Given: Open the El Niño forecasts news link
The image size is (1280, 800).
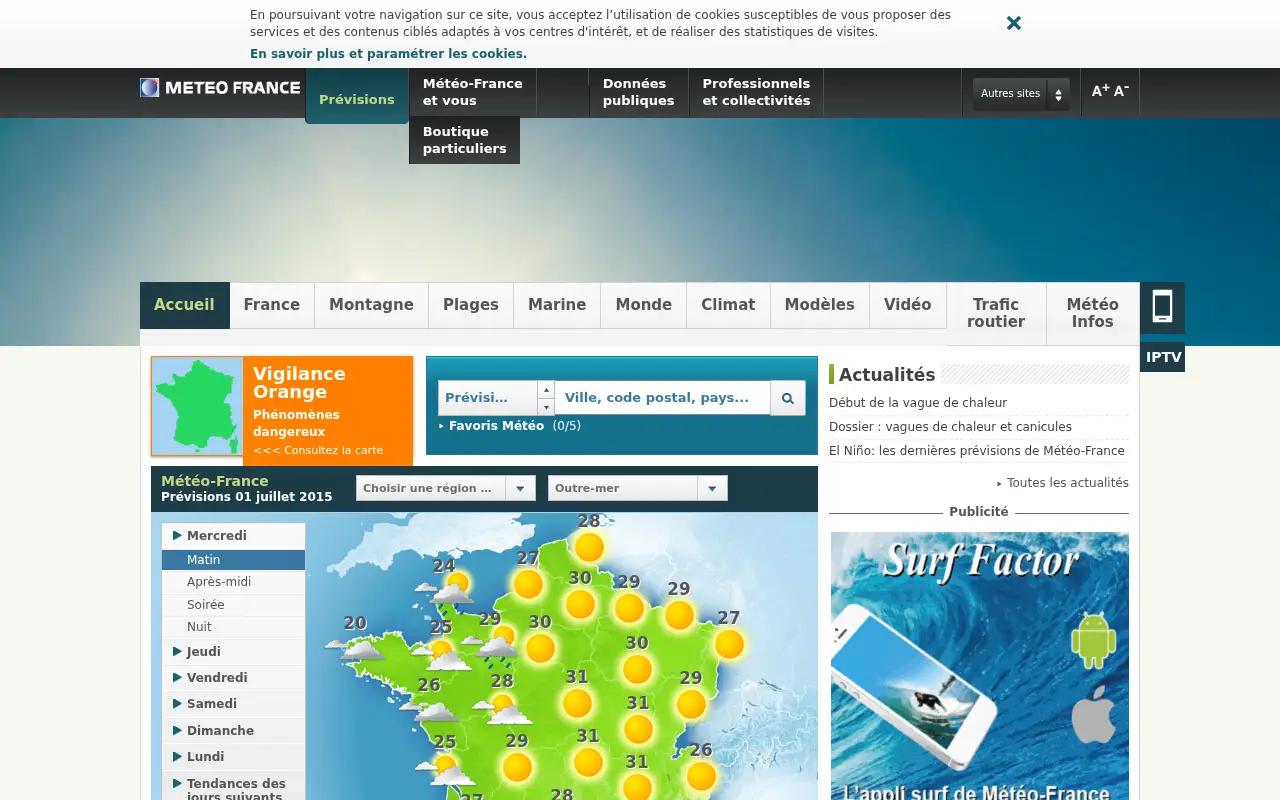Looking at the screenshot, I should pos(977,451).
